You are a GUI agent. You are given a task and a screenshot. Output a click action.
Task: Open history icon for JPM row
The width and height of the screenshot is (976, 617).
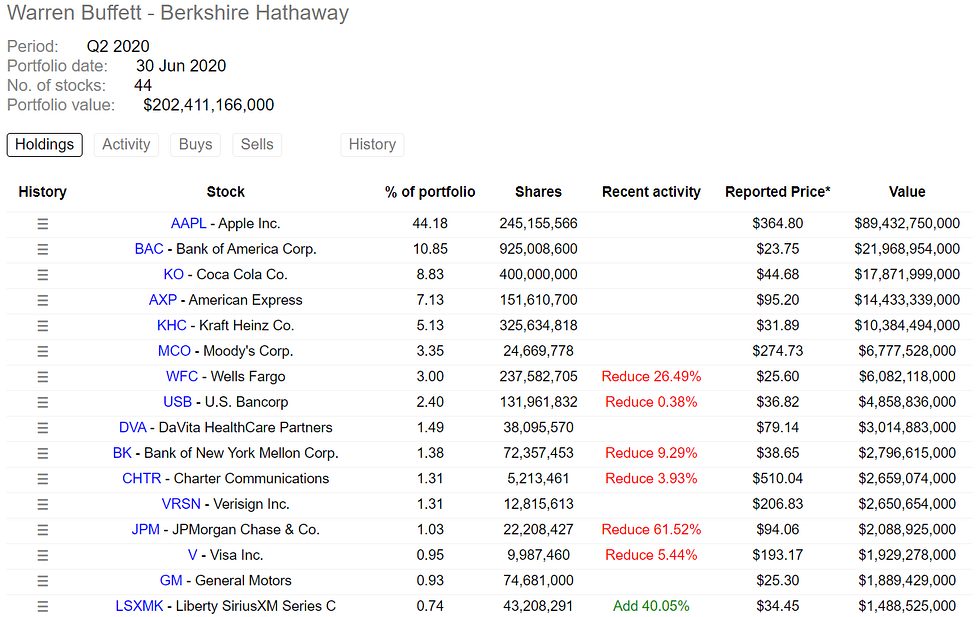pyautogui.click(x=42, y=530)
